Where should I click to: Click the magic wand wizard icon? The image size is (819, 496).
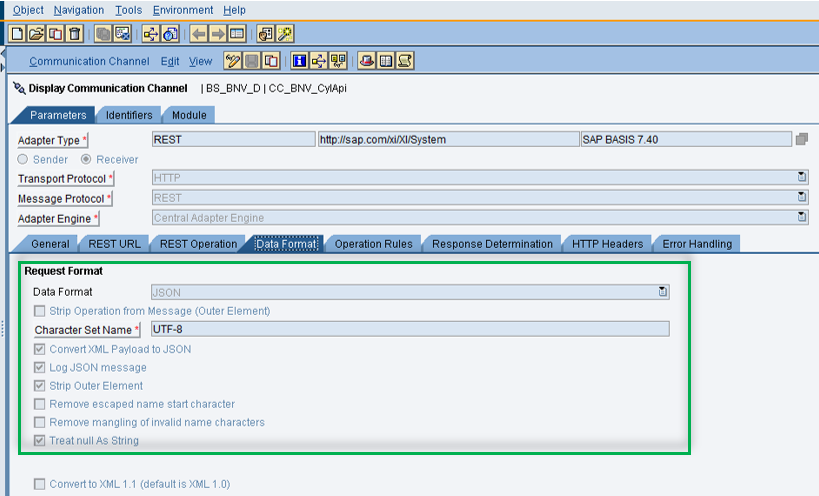(x=285, y=34)
